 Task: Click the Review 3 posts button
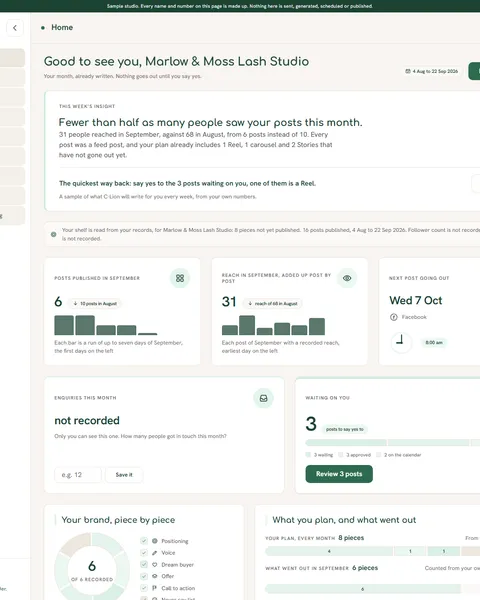pos(339,474)
